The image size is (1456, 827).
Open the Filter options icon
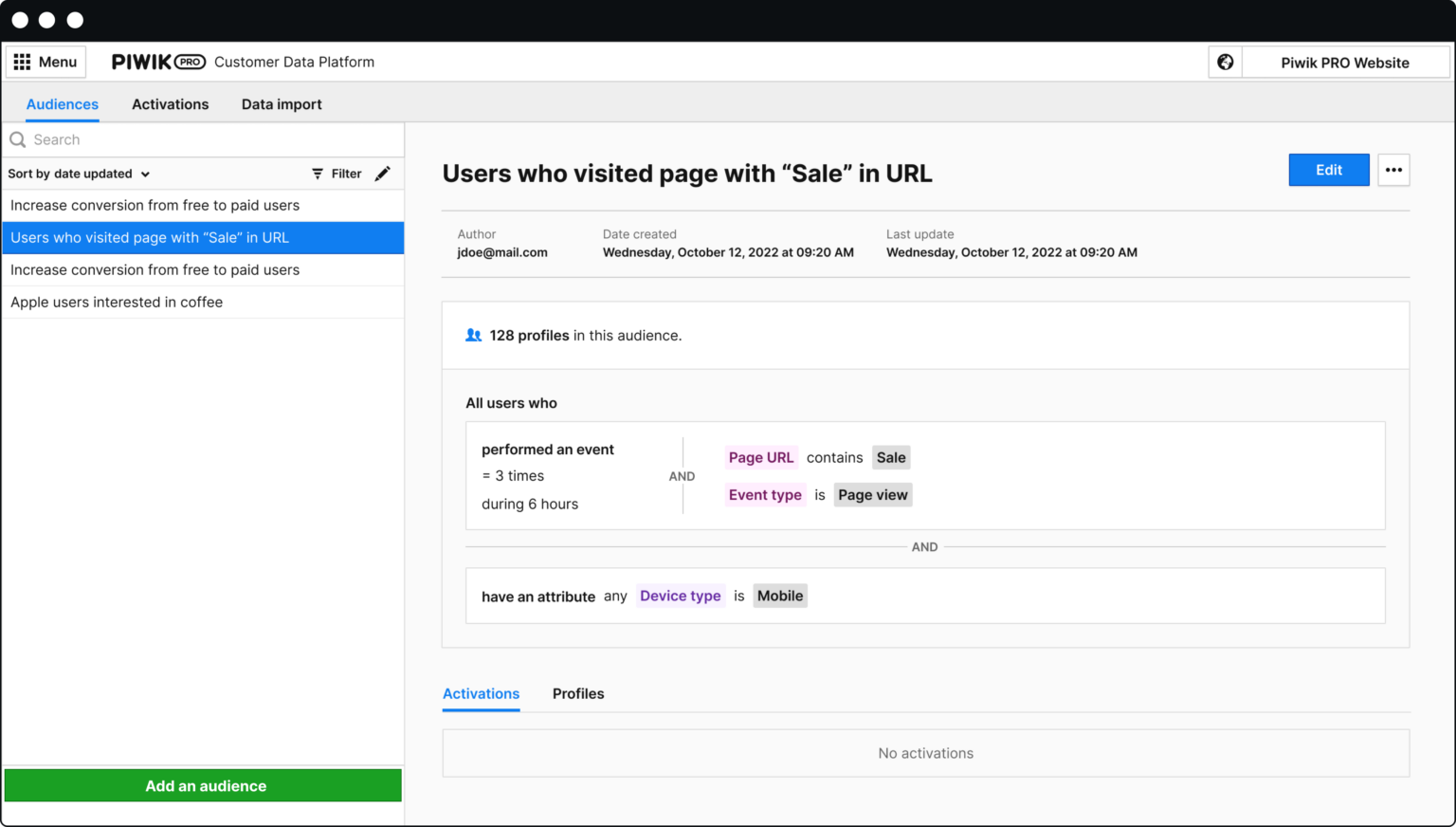318,174
